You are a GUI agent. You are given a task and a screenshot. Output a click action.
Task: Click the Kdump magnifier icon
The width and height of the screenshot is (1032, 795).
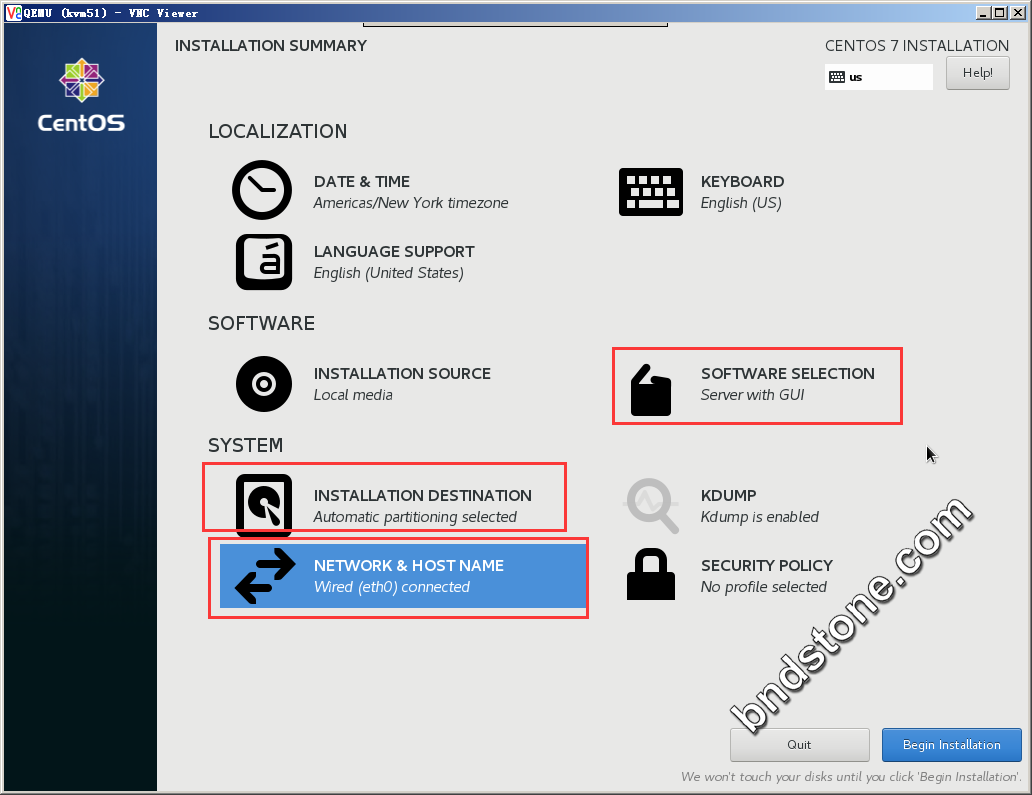pos(651,505)
